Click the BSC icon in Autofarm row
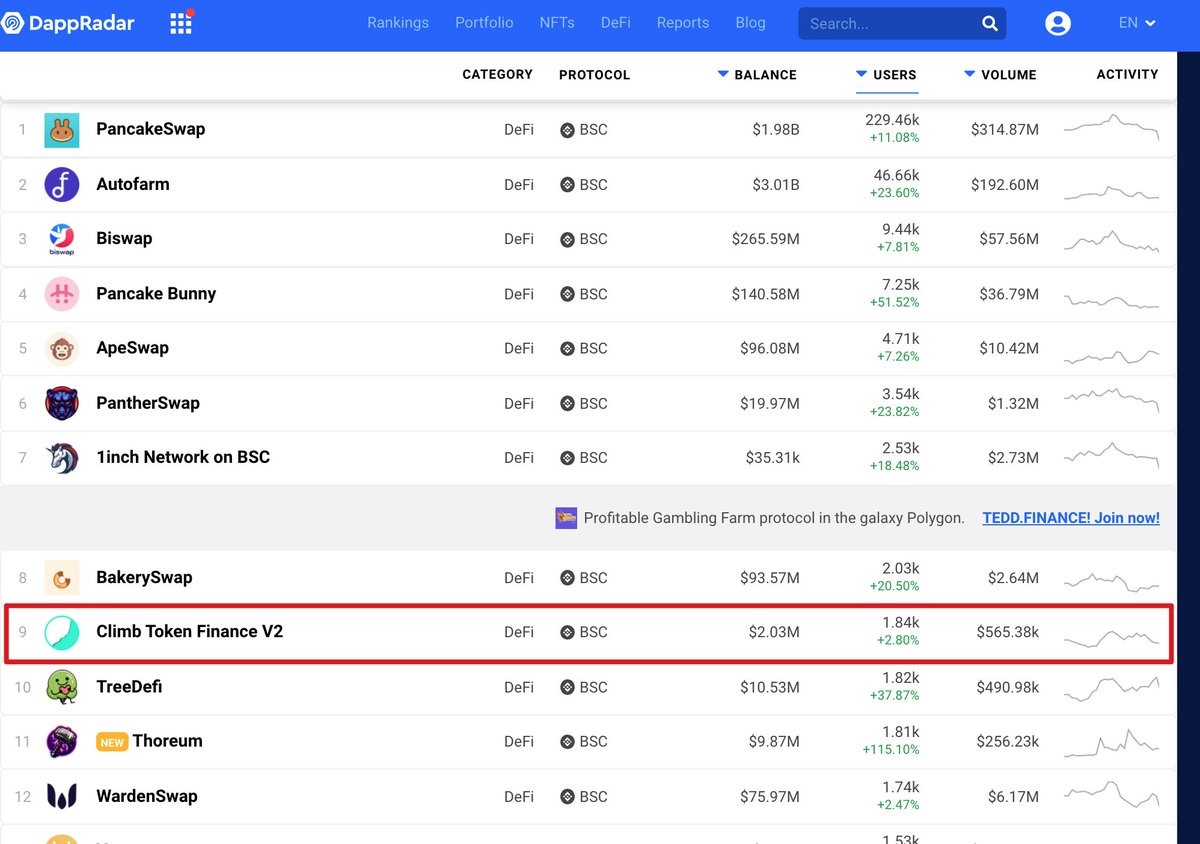1200x844 pixels. pyautogui.click(x=567, y=185)
